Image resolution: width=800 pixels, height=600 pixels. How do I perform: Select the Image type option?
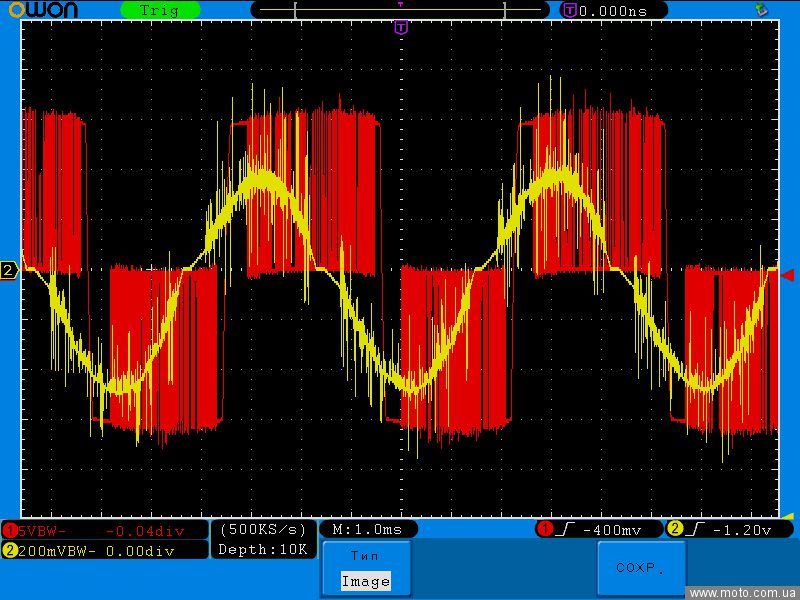click(365, 581)
